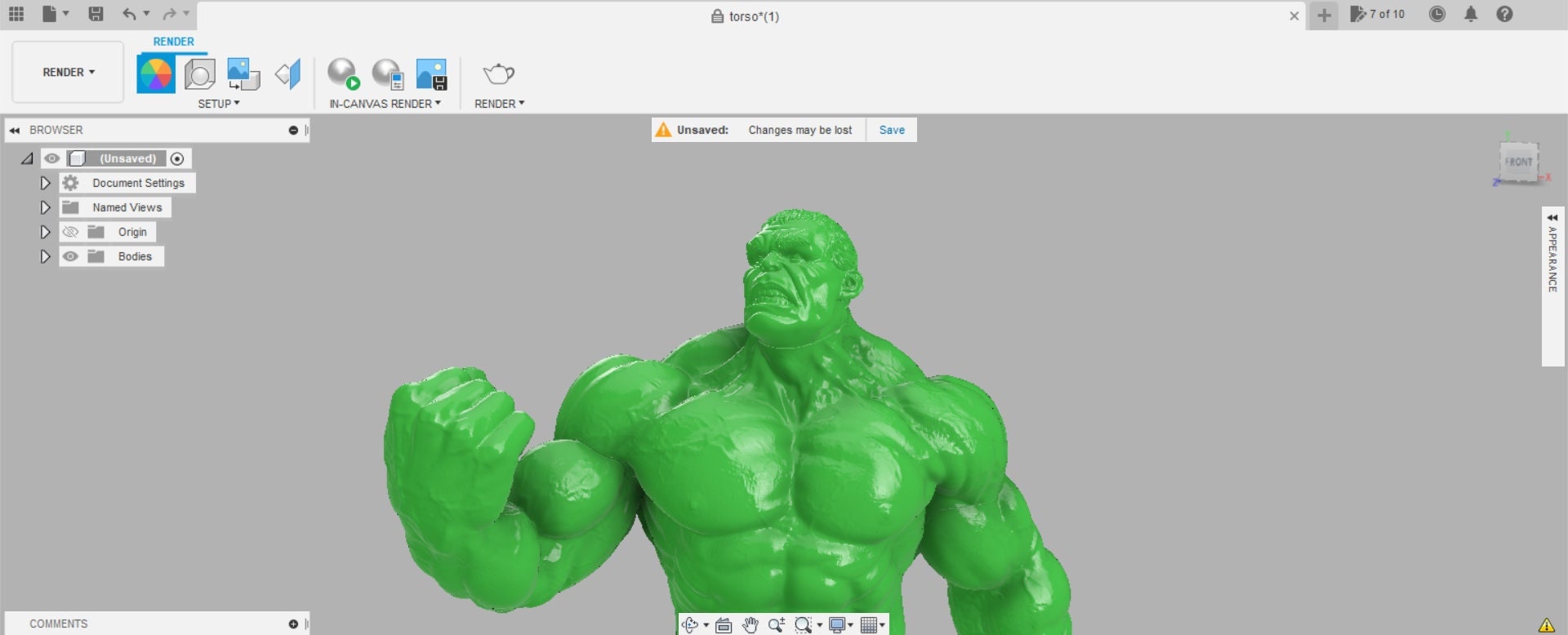This screenshot has width=1568, height=635.
Task: Undo the last action
Action: pyautogui.click(x=129, y=14)
